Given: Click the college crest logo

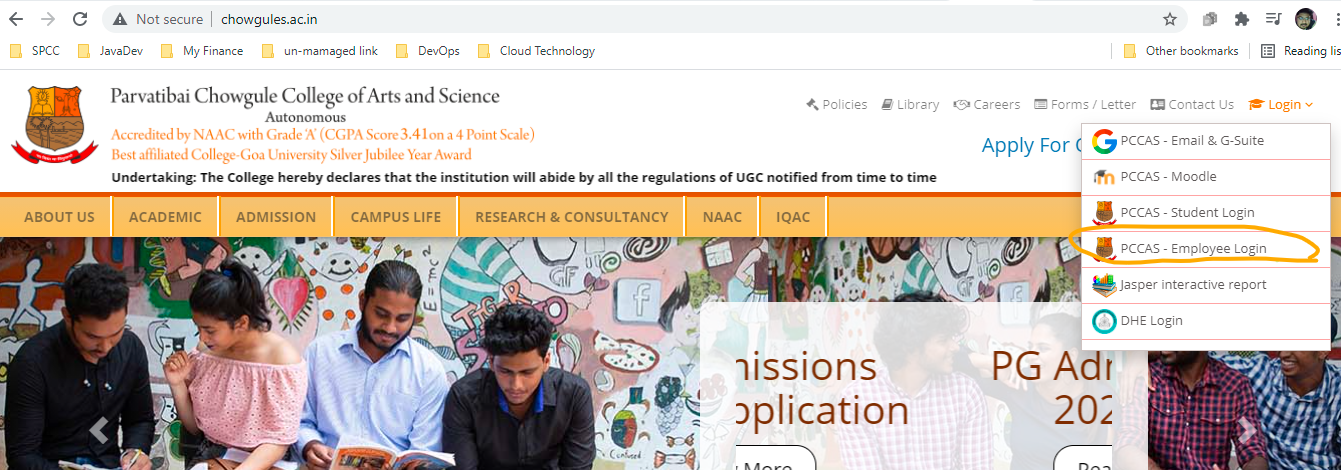Looking at the screenshot, I should (x=55, y=125).
